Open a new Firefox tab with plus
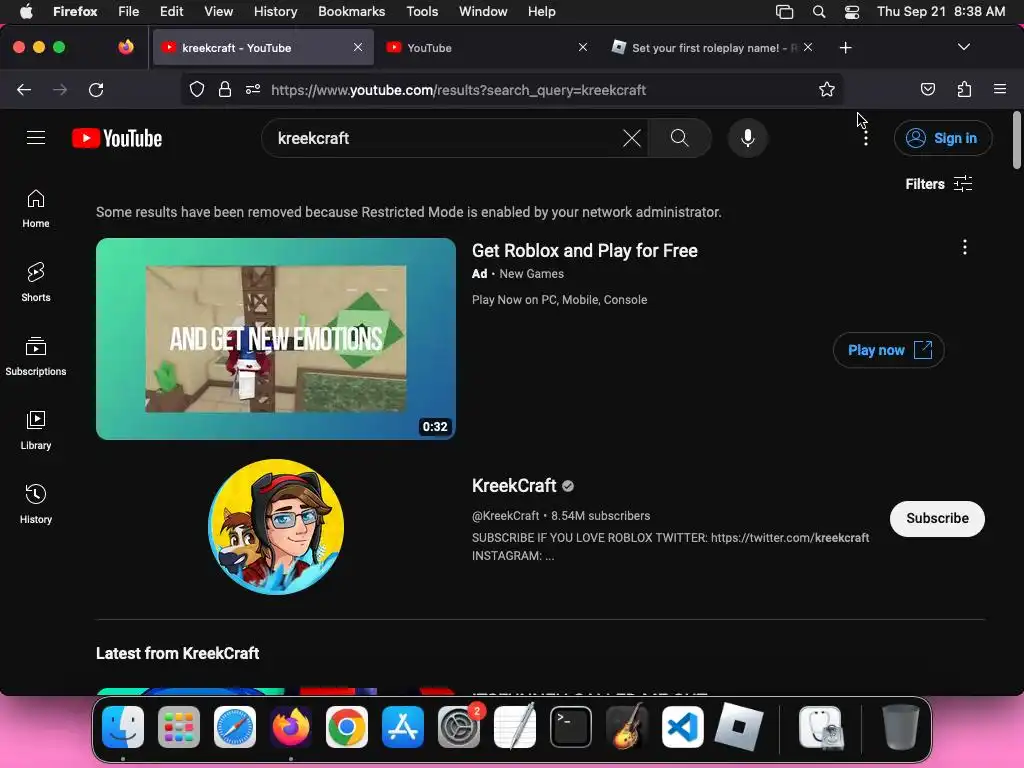The width and height of the screenshot is (1024, 768). click(x=845, y=48)
